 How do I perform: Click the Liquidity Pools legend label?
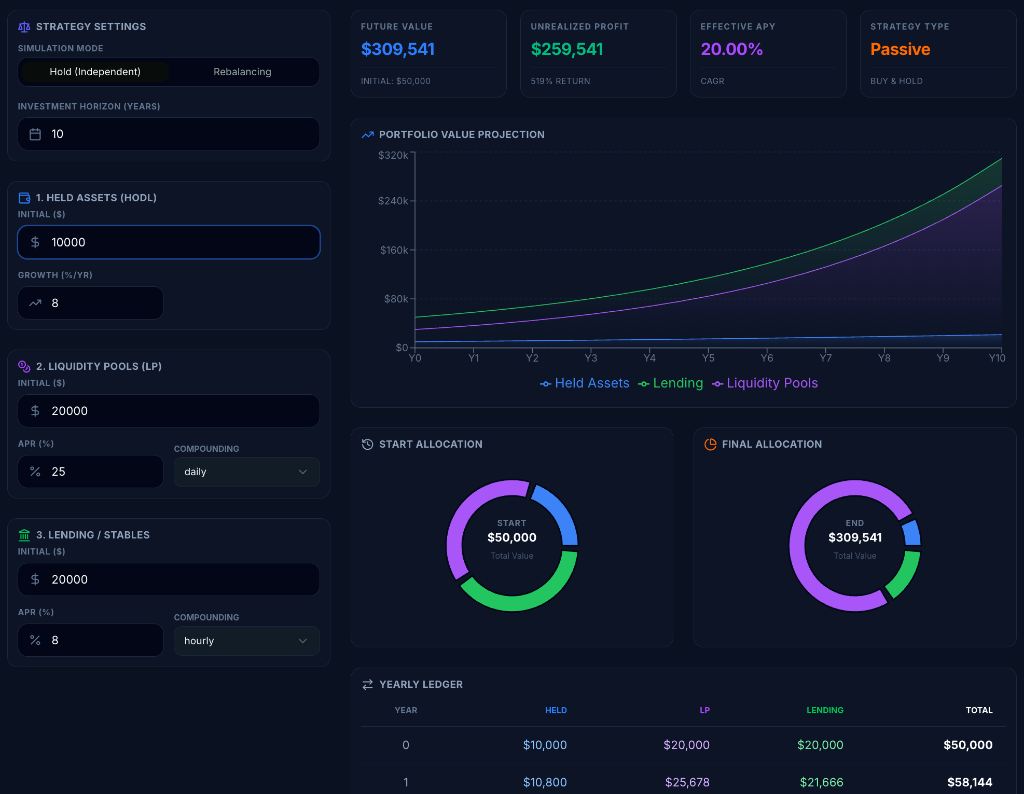(772, 383)
